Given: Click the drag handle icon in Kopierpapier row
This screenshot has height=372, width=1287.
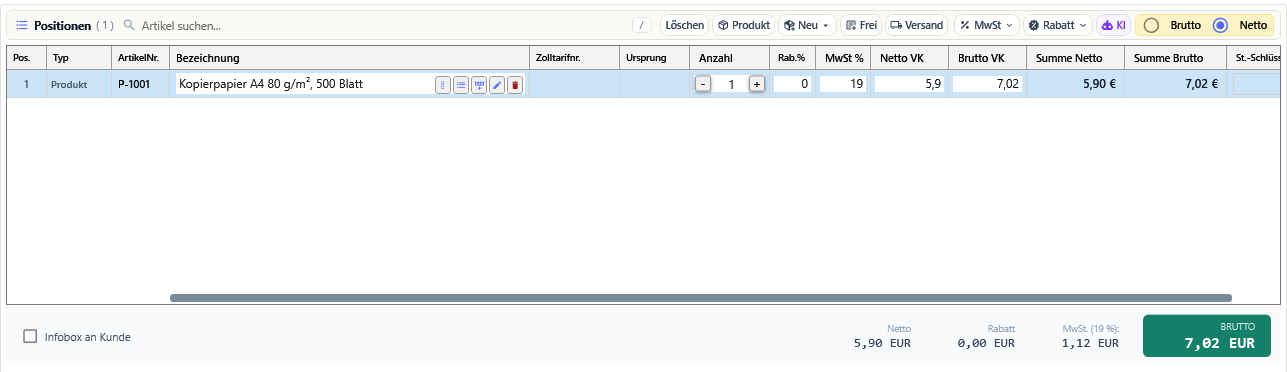Looking at the screenshot, I should pyautogui.click(x=443, y=85).
